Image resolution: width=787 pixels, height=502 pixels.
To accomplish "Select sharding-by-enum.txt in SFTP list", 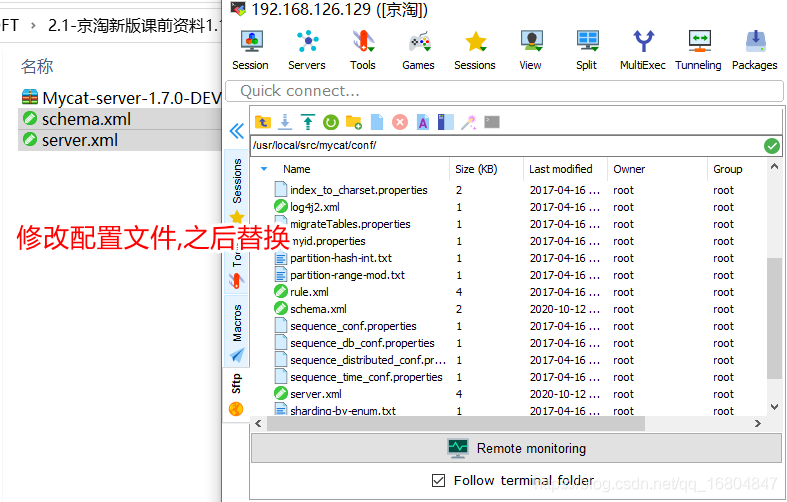I will pyautogui.click(x=343, y=411).
